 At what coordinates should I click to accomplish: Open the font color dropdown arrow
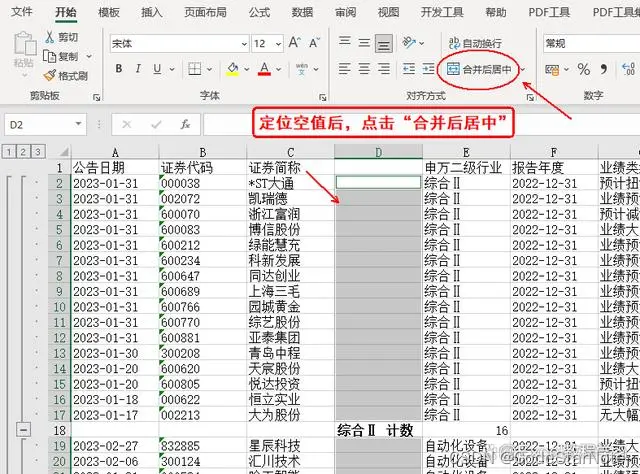278,69
